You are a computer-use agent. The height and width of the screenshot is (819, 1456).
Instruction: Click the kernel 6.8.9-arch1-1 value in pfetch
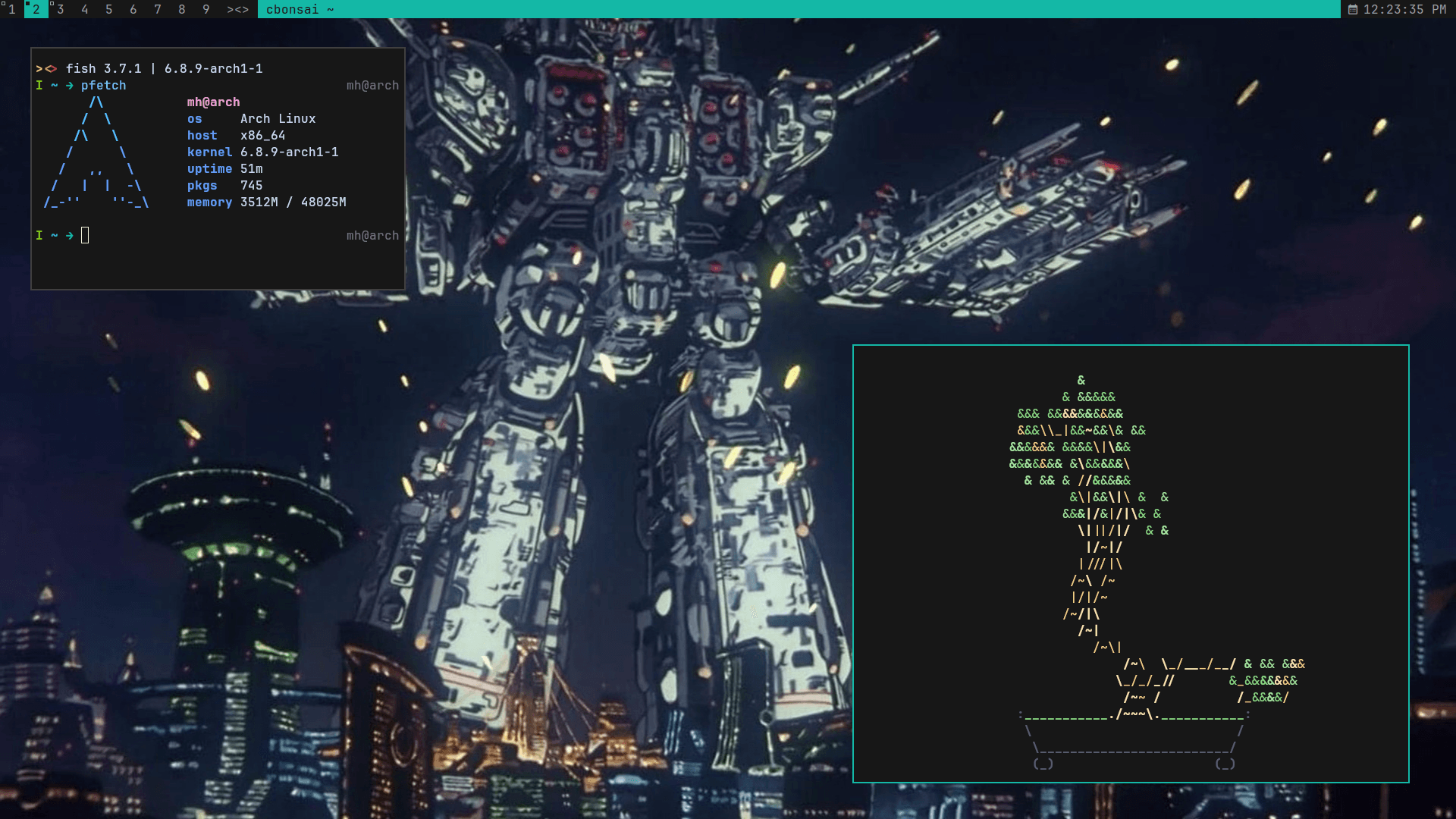click(x=289, y=152)
